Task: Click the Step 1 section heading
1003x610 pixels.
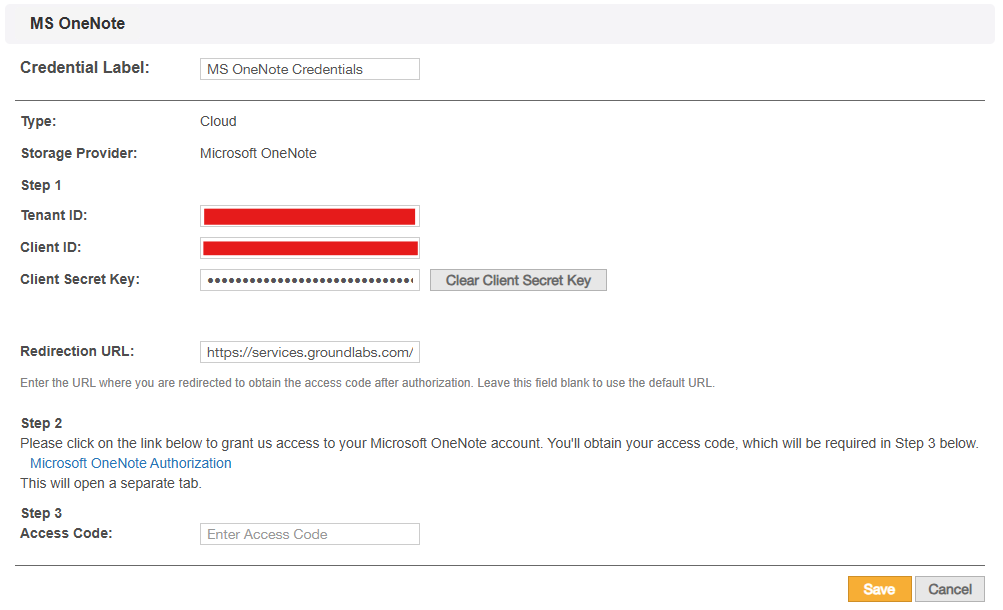Action: (x=40, y=184)
